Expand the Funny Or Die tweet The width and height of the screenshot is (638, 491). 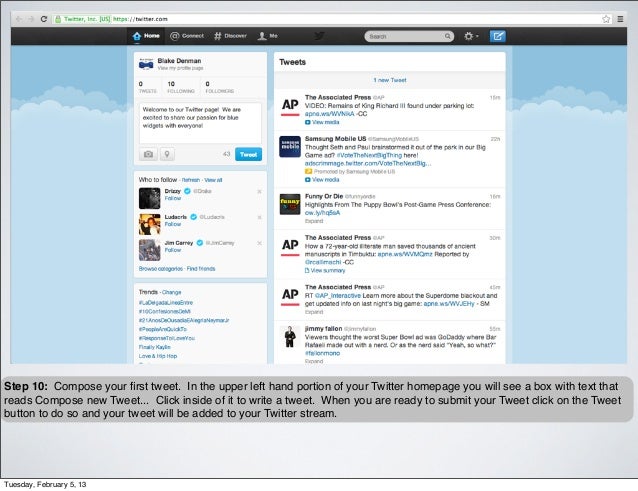point(314,221)
